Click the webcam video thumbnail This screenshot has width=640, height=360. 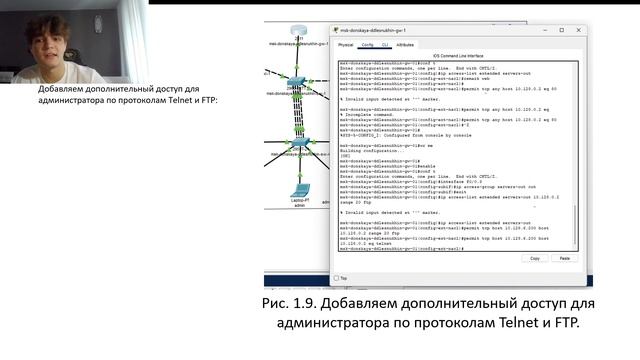(73, 42)
